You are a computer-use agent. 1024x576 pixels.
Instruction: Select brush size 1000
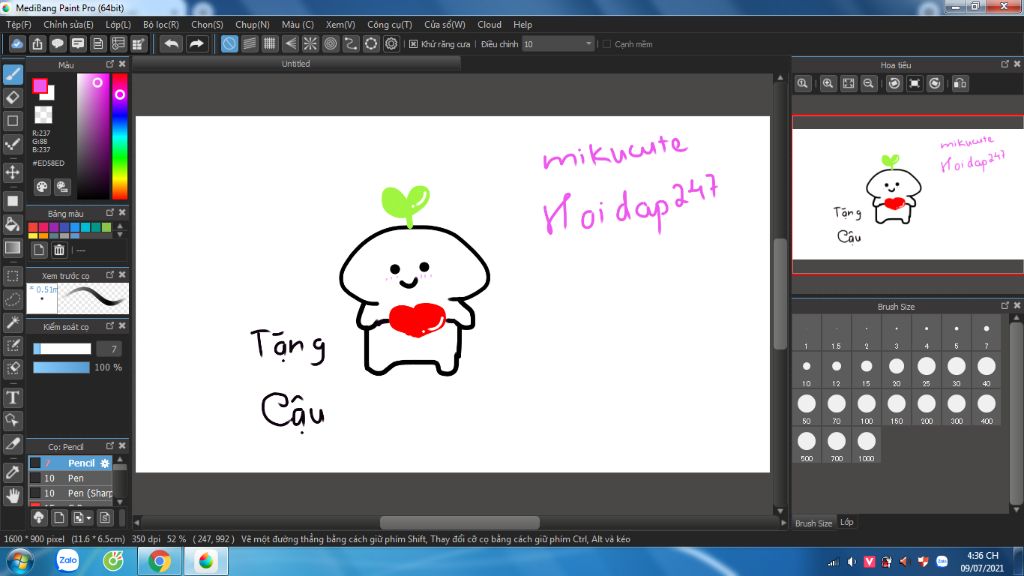tap(867, 445)
